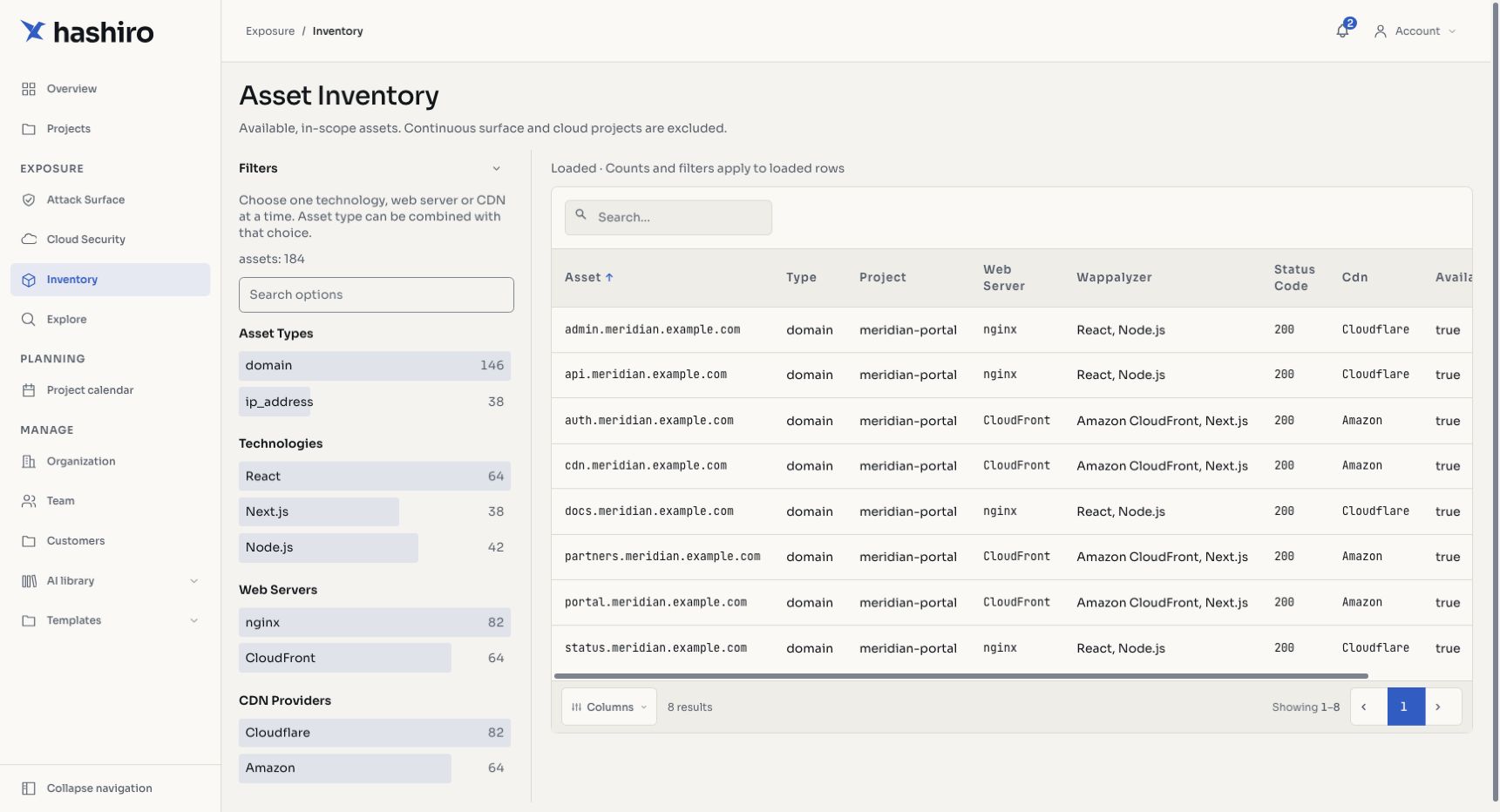Click the ascending sort arrow on Asset column
This screenshot has height=812, width=1500.
click(x=609, y=277)
